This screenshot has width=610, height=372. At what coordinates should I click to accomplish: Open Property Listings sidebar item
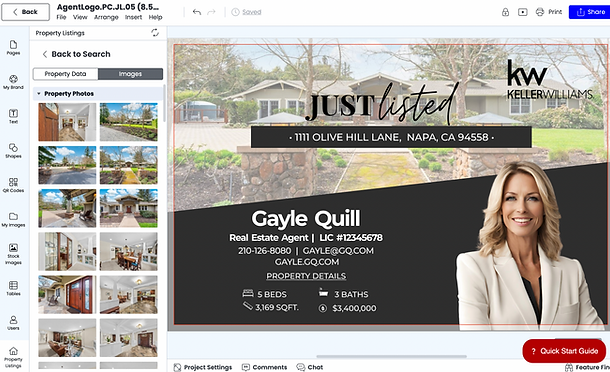coord(13,357)
